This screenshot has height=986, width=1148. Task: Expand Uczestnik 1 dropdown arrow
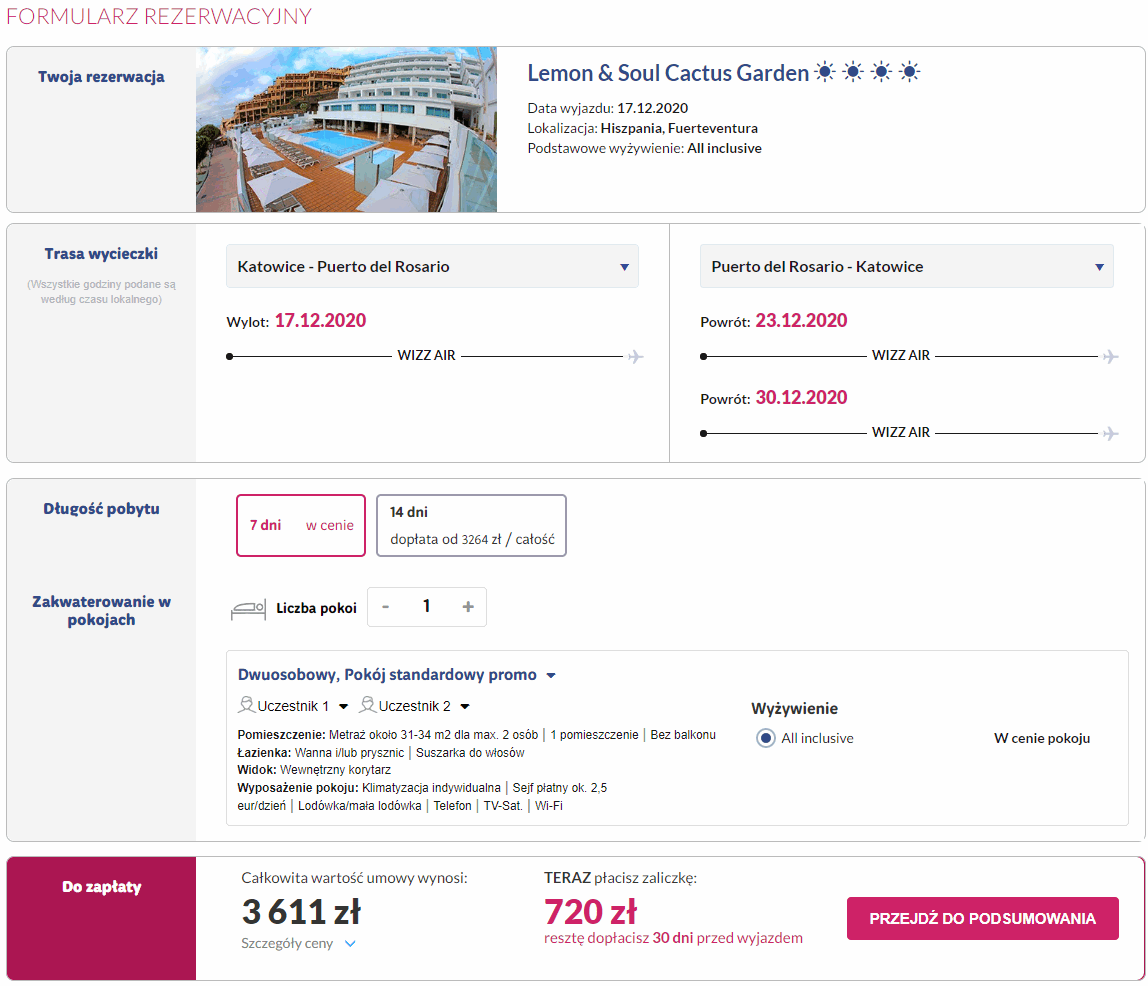343,707
